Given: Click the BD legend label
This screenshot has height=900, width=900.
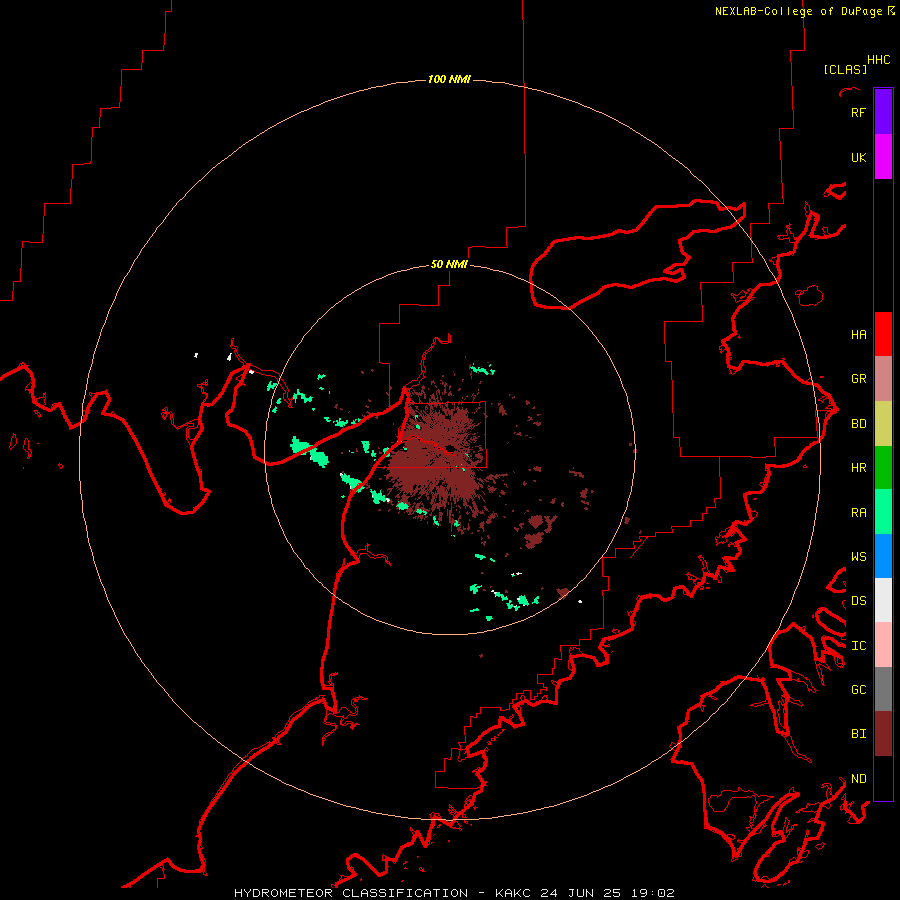Looking at the screenshot, I should [858, 424].
